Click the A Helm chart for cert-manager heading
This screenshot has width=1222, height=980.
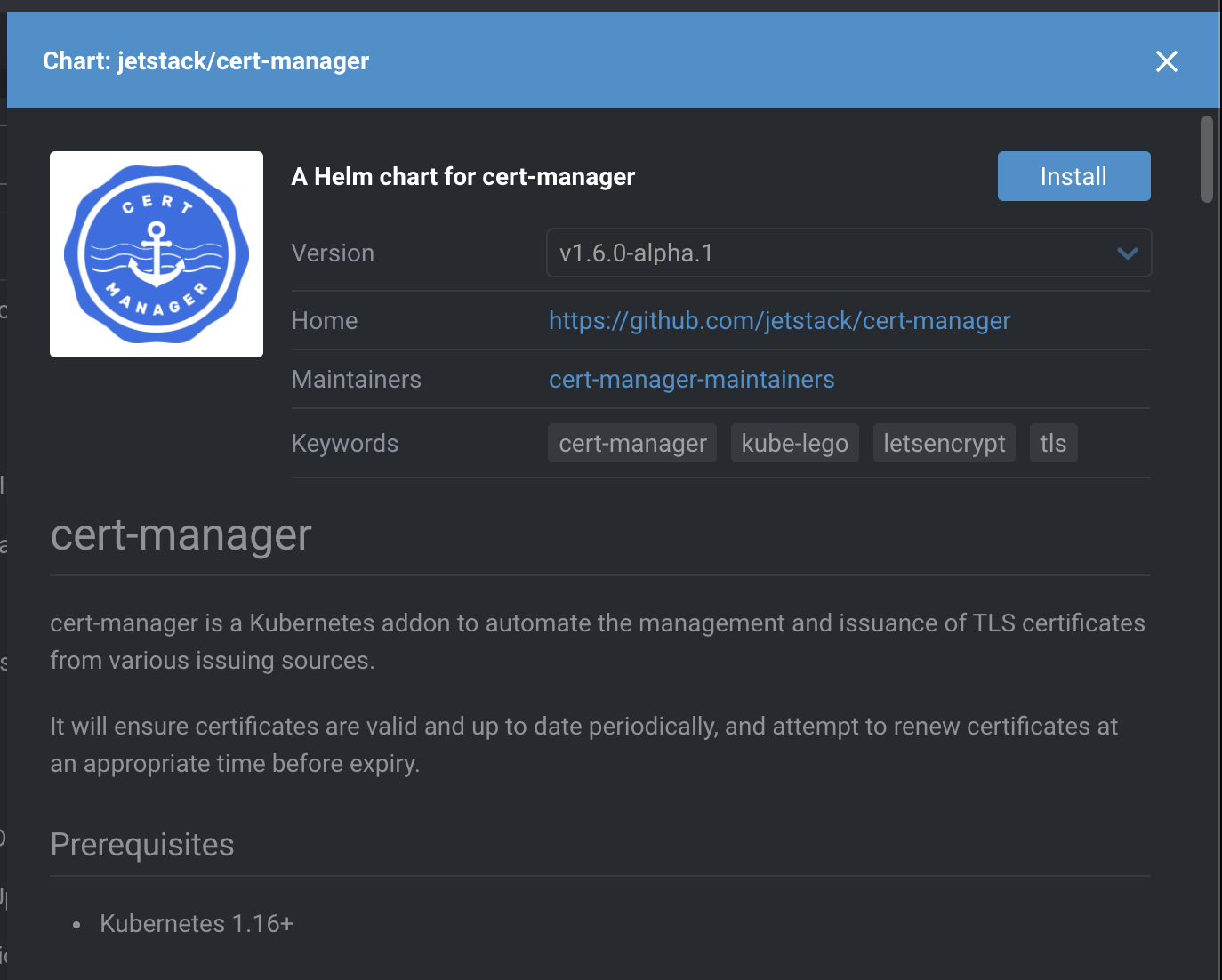point(462,176)
